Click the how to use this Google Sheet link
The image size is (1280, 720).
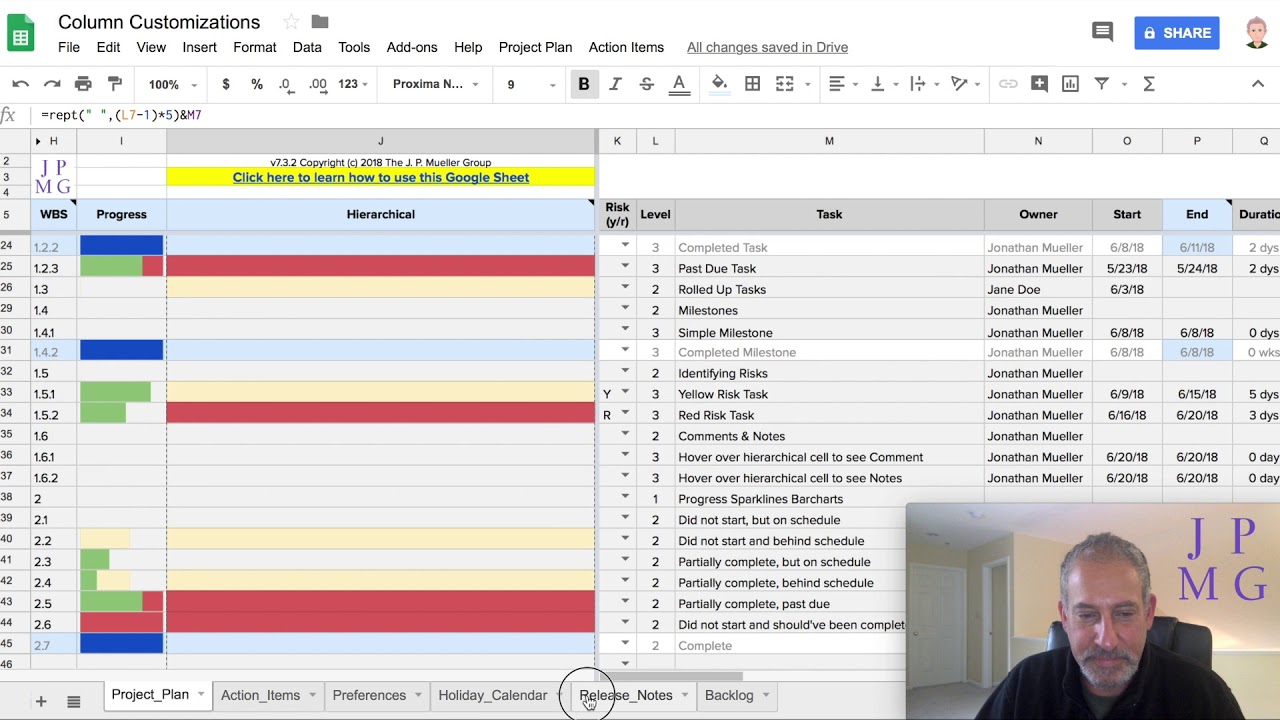381,177
